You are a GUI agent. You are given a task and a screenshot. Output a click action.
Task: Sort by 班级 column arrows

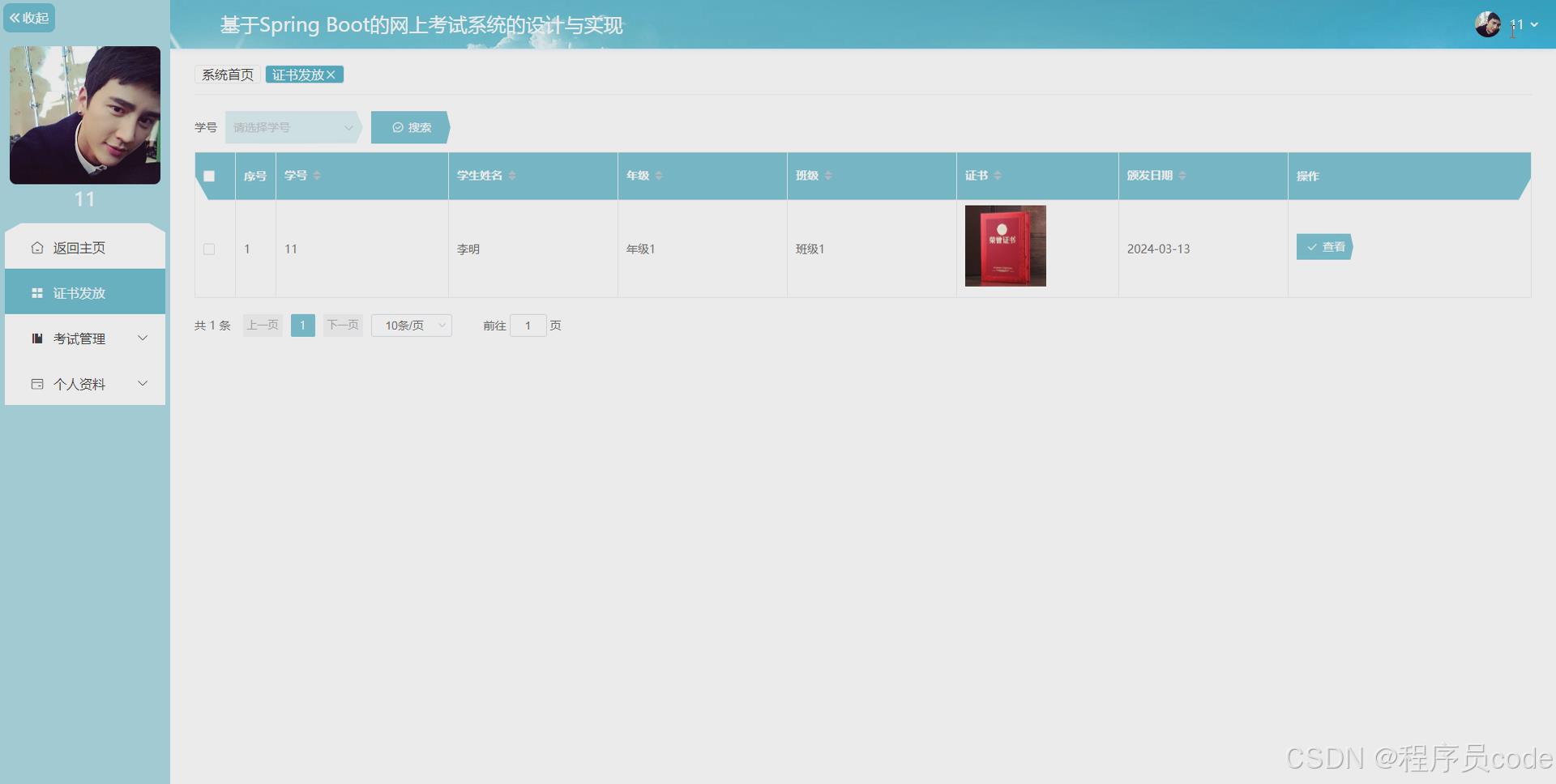(x=828, y=176)
